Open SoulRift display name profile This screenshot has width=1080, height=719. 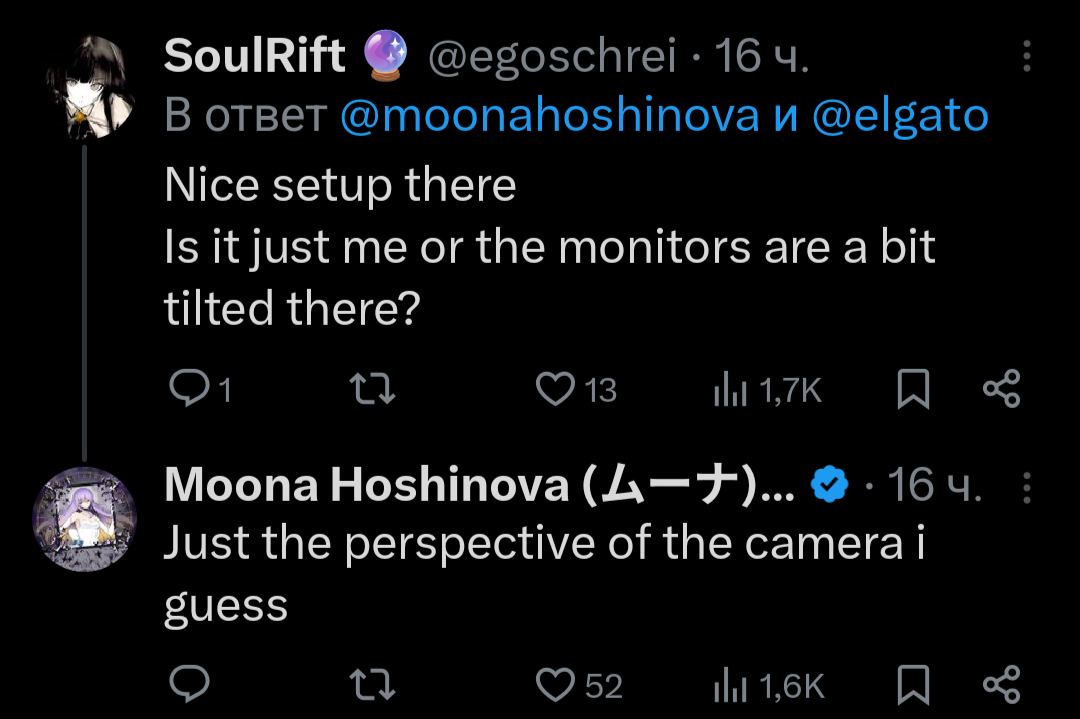[254, 57]
